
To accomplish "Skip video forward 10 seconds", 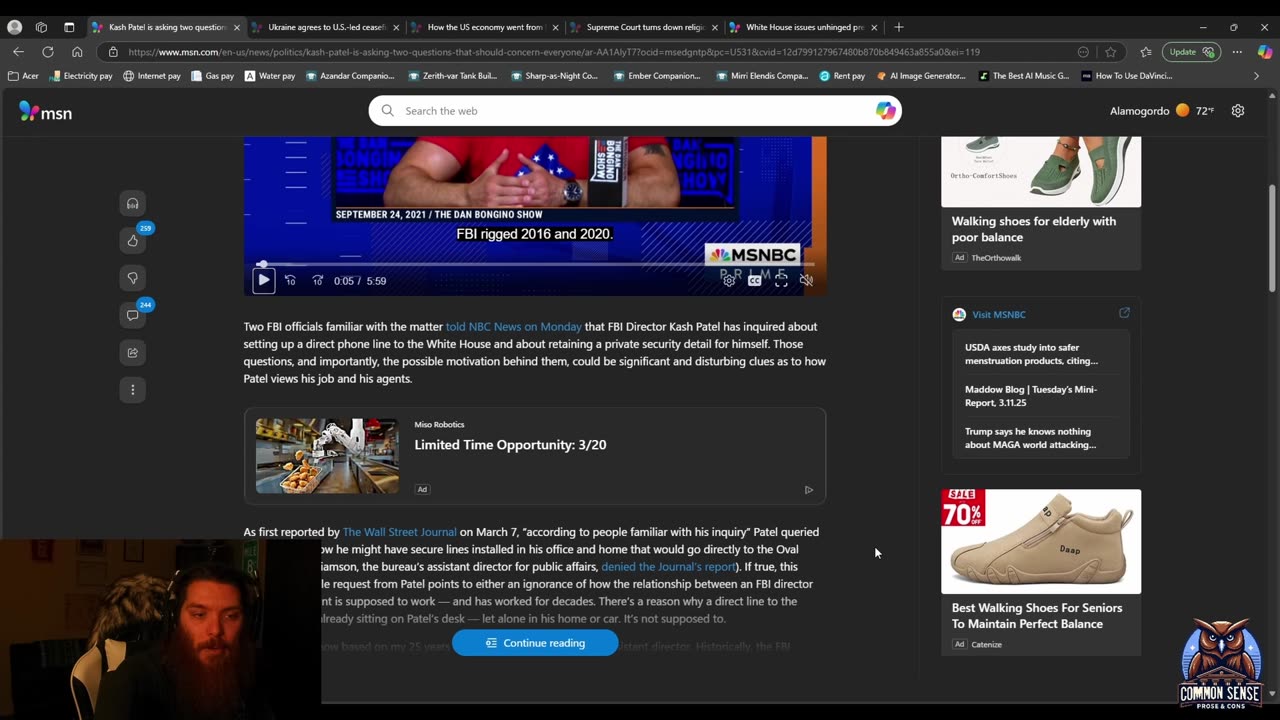I will (x=317, y=281).
